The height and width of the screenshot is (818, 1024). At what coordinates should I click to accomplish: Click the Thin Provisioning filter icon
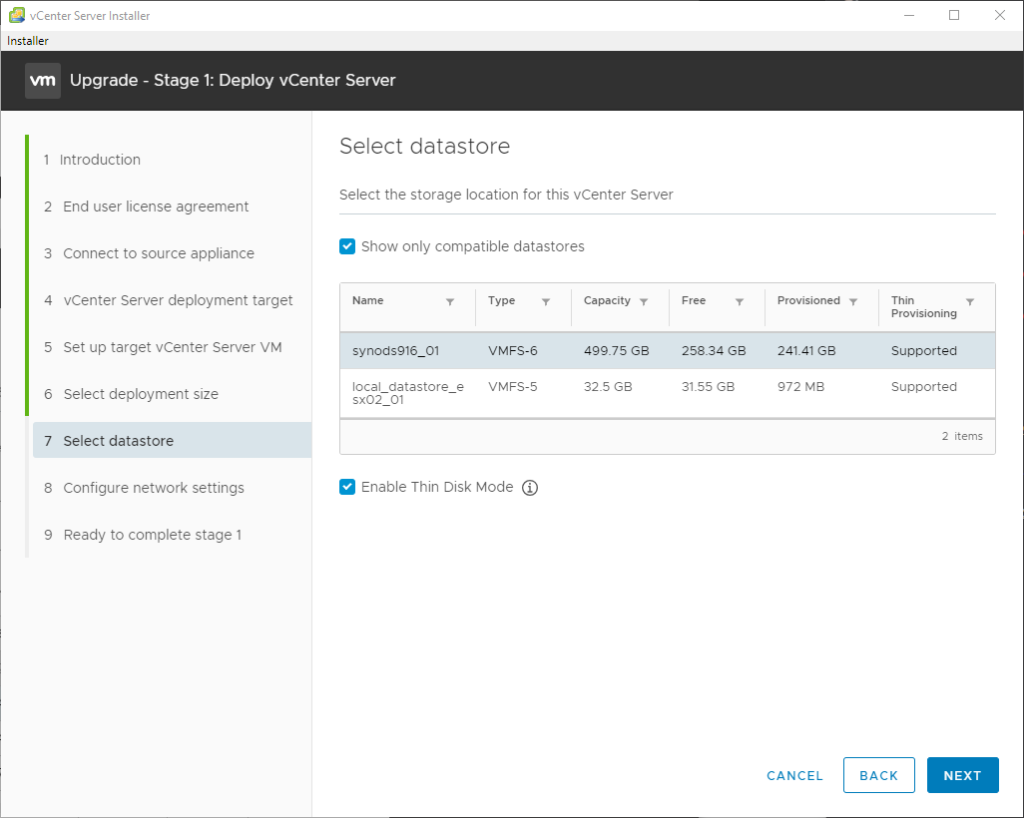tap(970, 302)
